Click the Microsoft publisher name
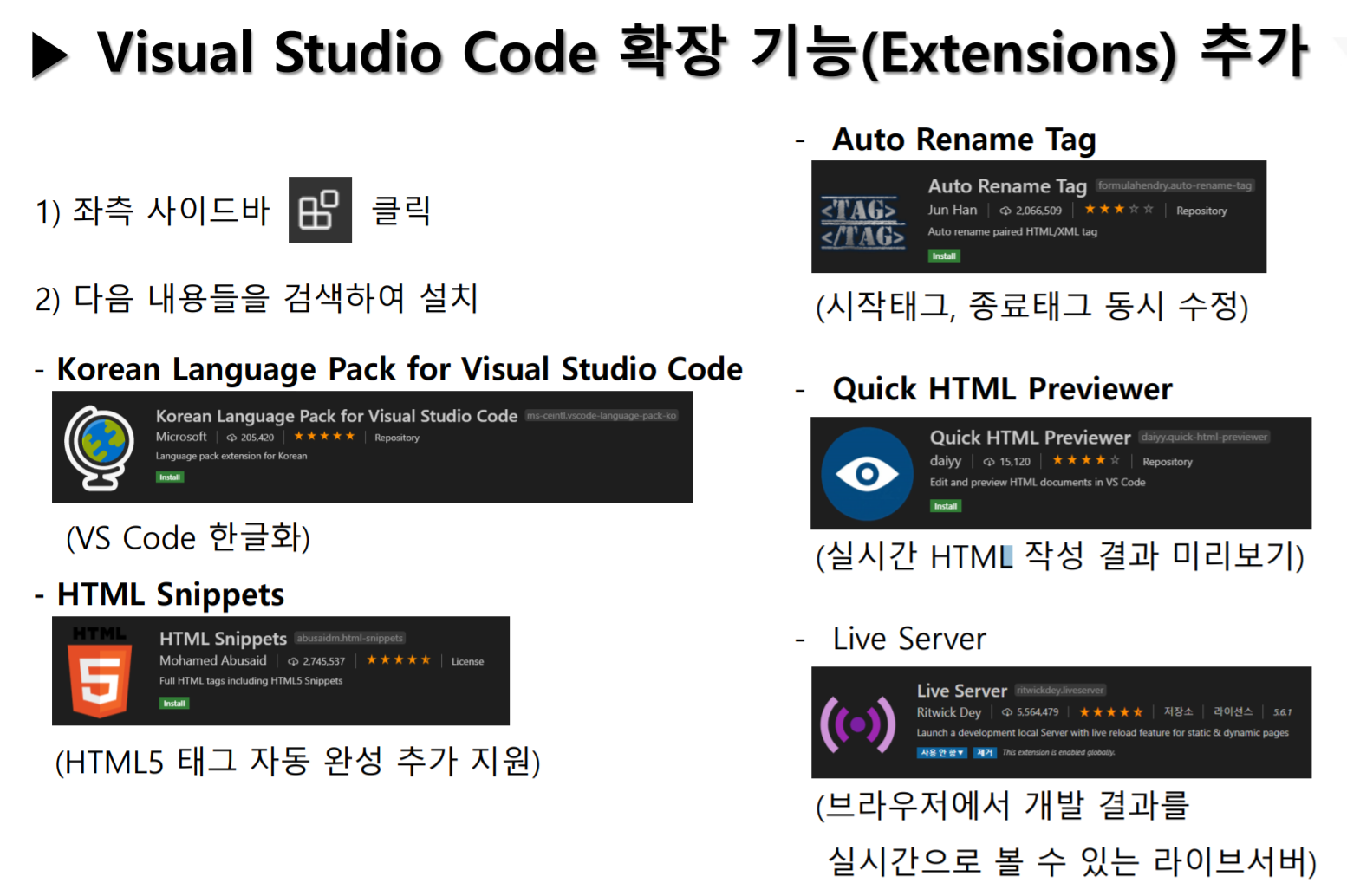1347x896 pixels. click(x=181, y=437)
